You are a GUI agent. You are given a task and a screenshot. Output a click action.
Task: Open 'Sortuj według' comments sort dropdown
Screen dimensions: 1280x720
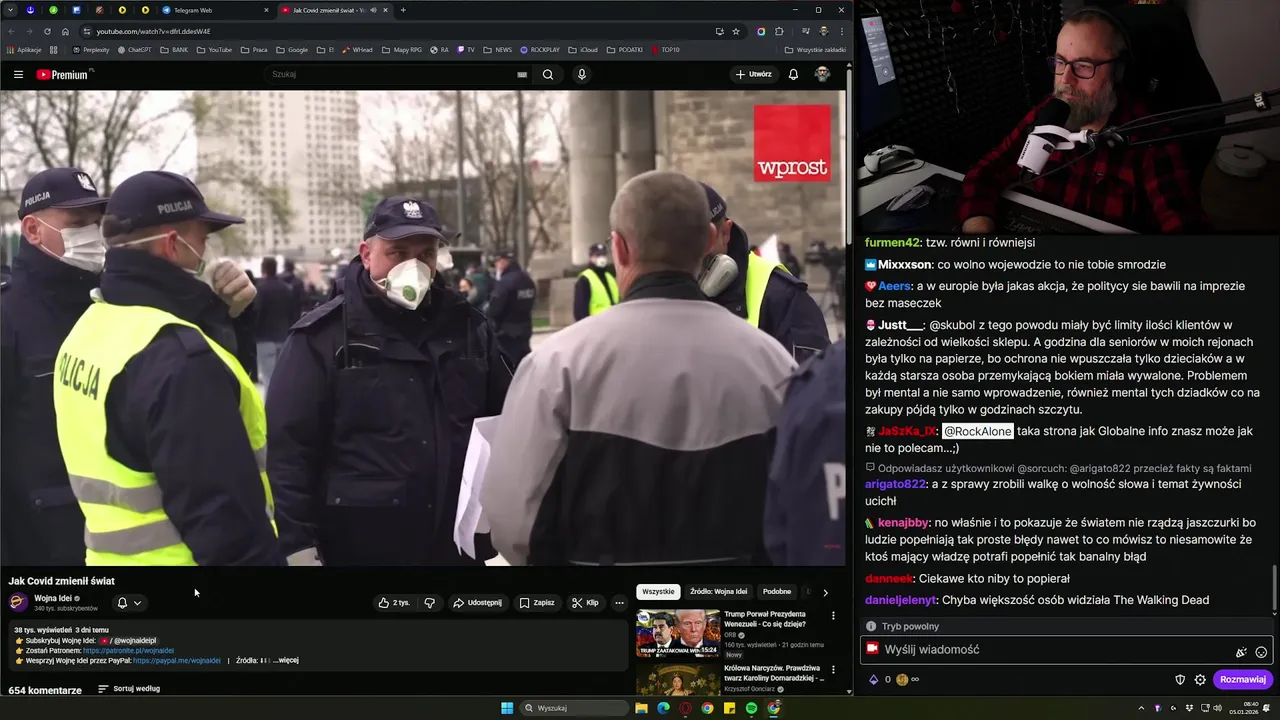pyautogui.click(x=129, y=689)
